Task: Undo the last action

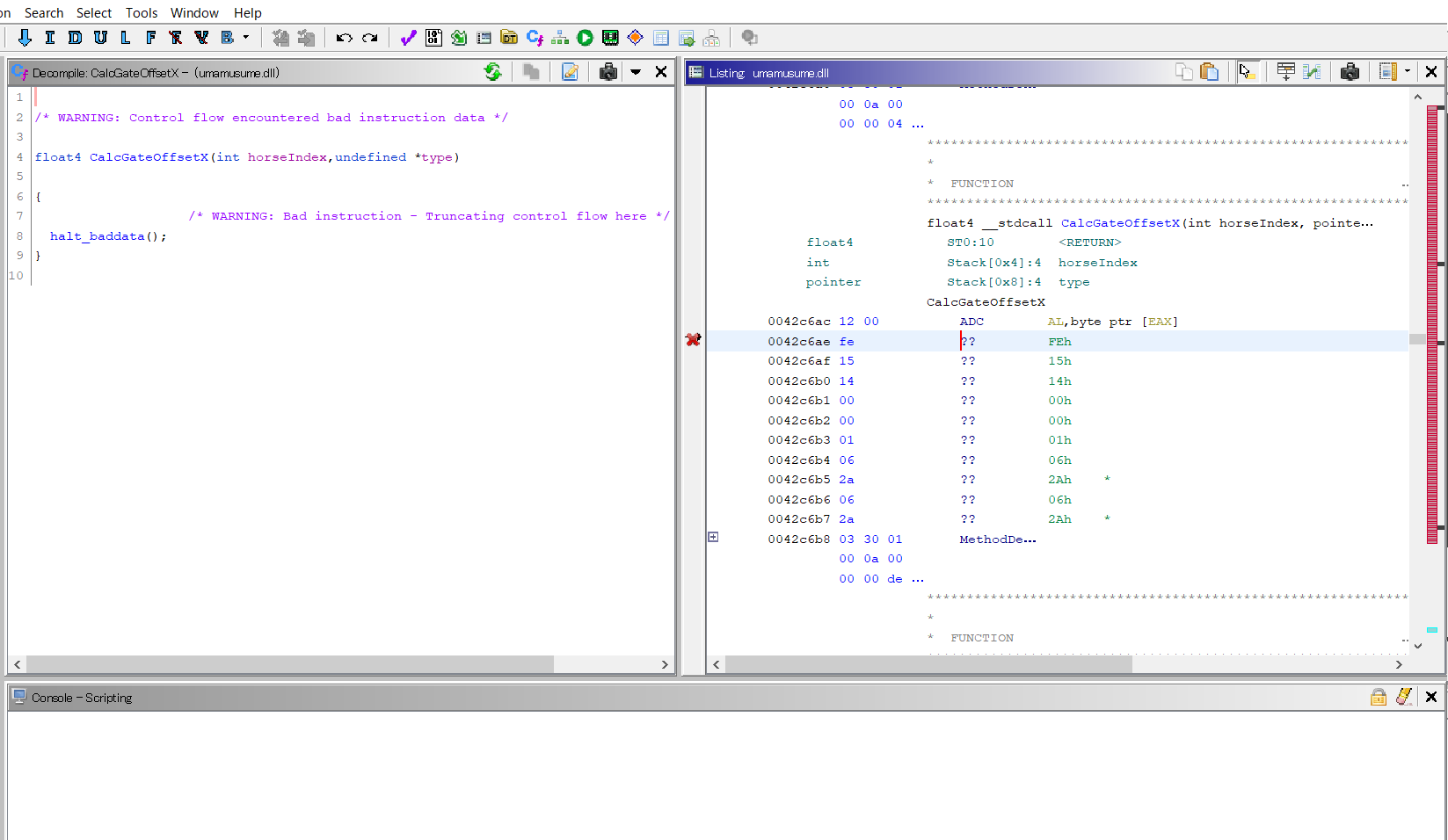Action: tap(343, 37)
